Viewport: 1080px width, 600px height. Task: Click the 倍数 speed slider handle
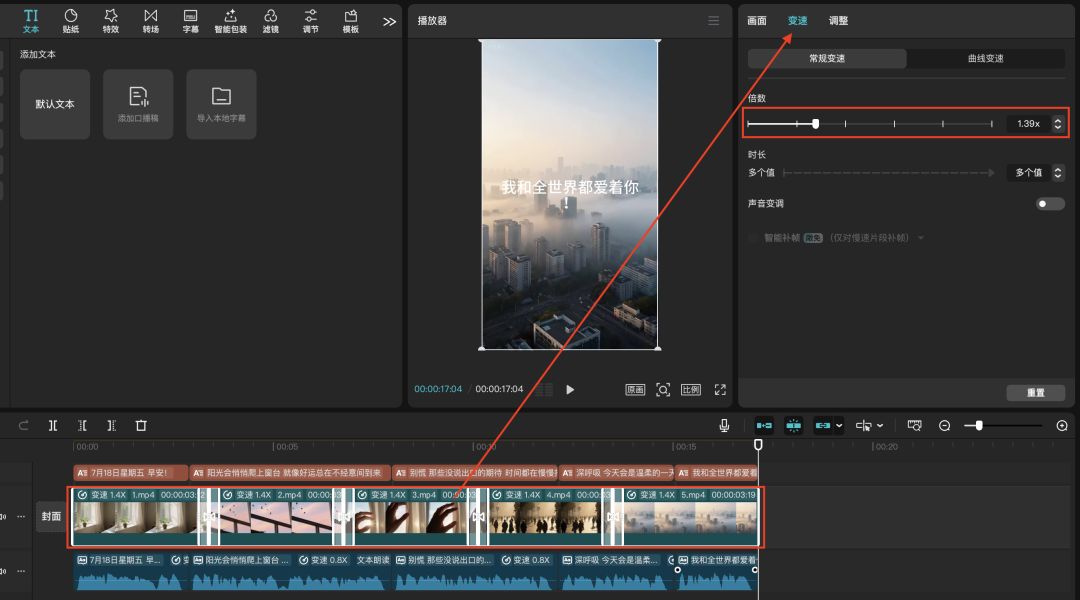pyautogui.click(x=816, y=124)
